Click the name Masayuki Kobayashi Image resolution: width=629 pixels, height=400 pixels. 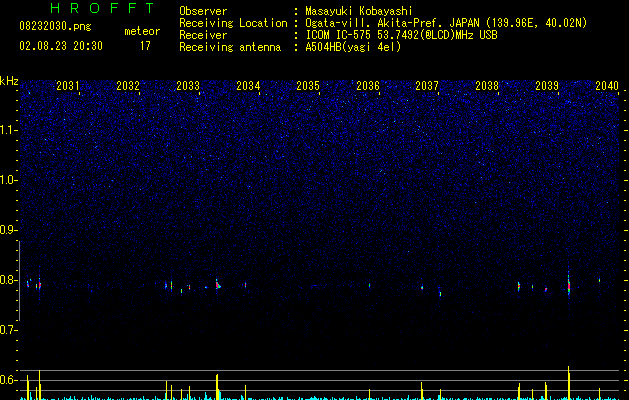pos(359,11)
